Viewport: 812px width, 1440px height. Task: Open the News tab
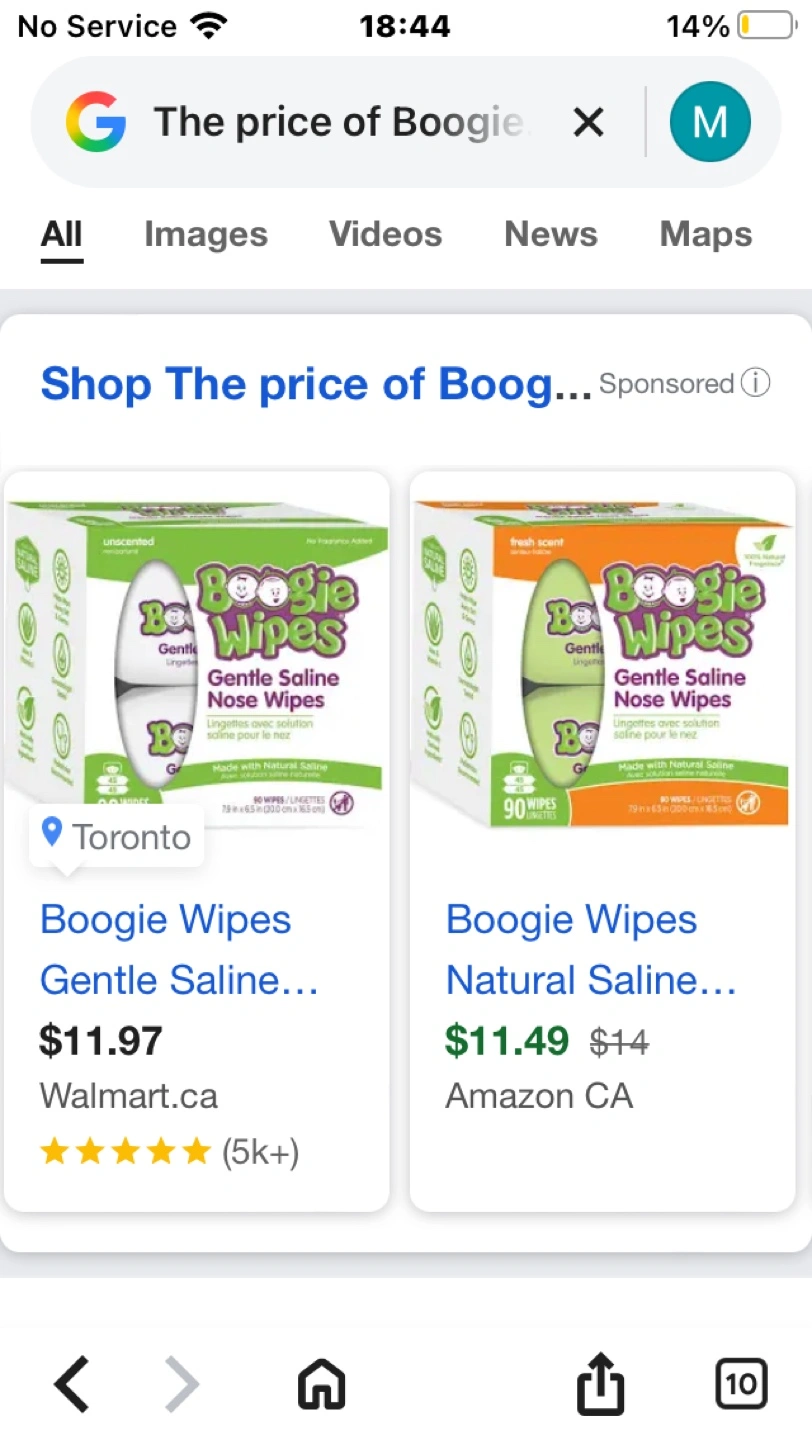pos(551,234)
